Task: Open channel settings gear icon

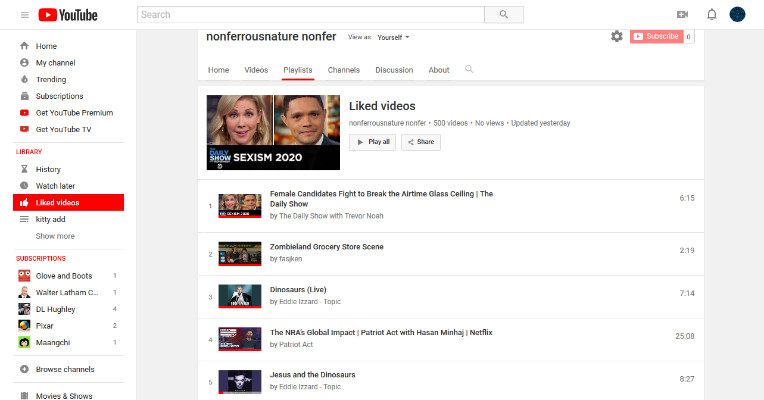Action: pos(617,36)
